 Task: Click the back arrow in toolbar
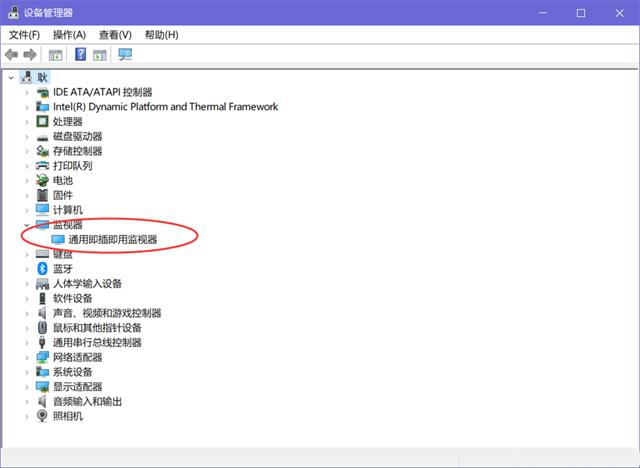(11, 55)
